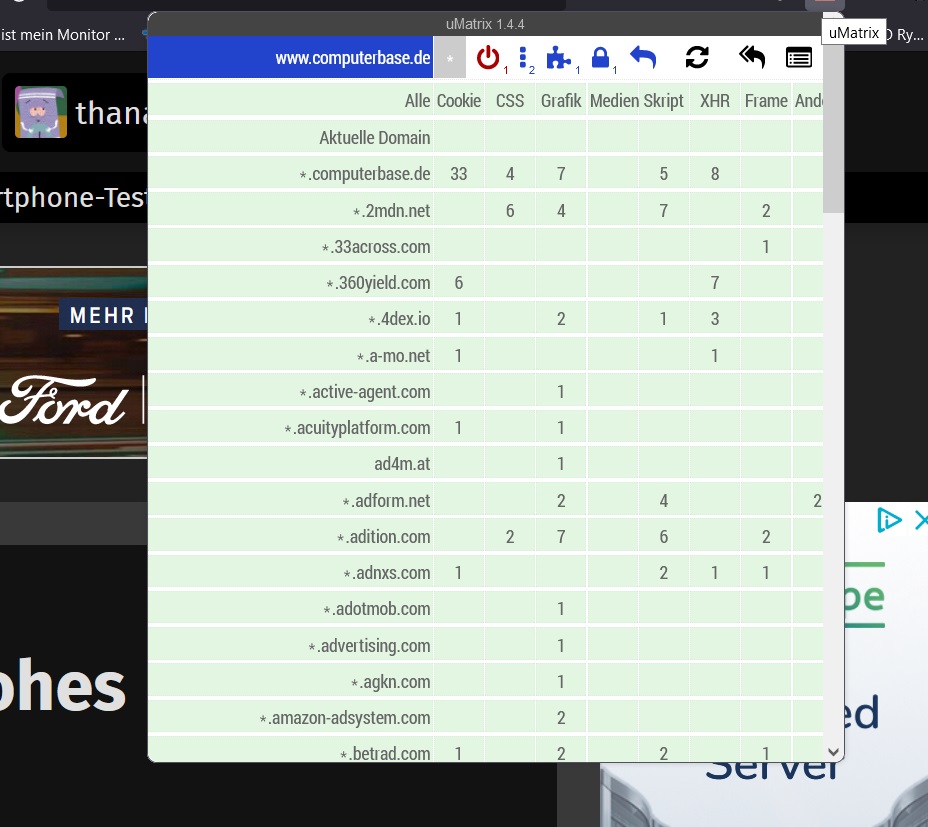Image resolution: width=928 pixels, height=827 pixels.
Task: Click the *.4dex.io domain label
Action: coord(399,318)
